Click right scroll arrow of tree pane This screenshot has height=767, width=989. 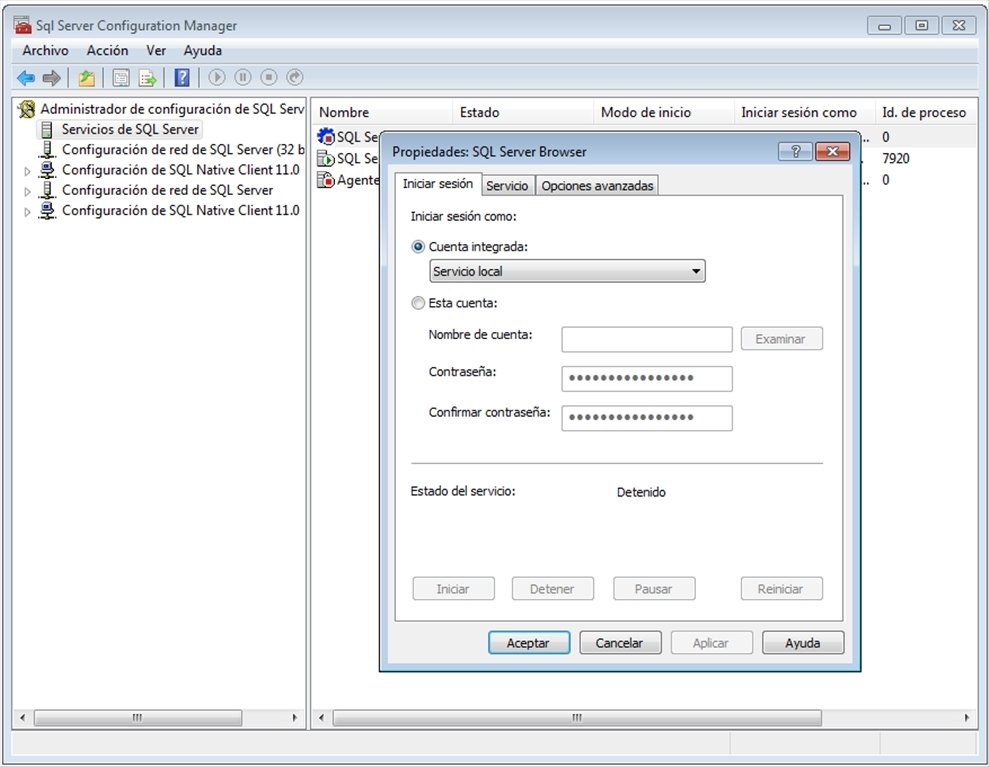[x=295, y=718]
